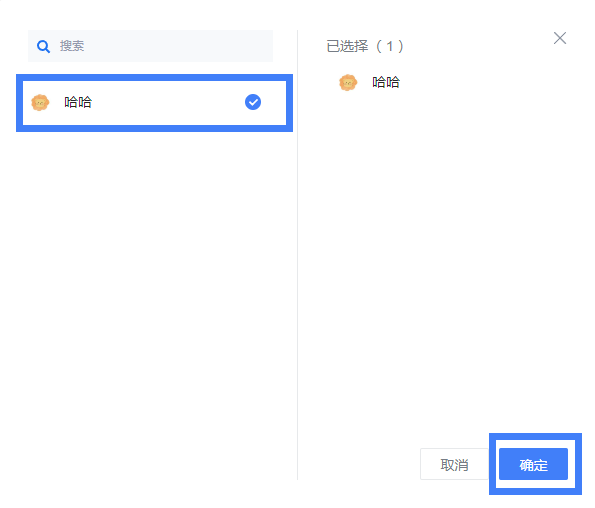The width and height of the screenshot is (595, 508).
Task: Toggle the selection of the 哈哈 contact row
Action: click(x=154, y=102)
